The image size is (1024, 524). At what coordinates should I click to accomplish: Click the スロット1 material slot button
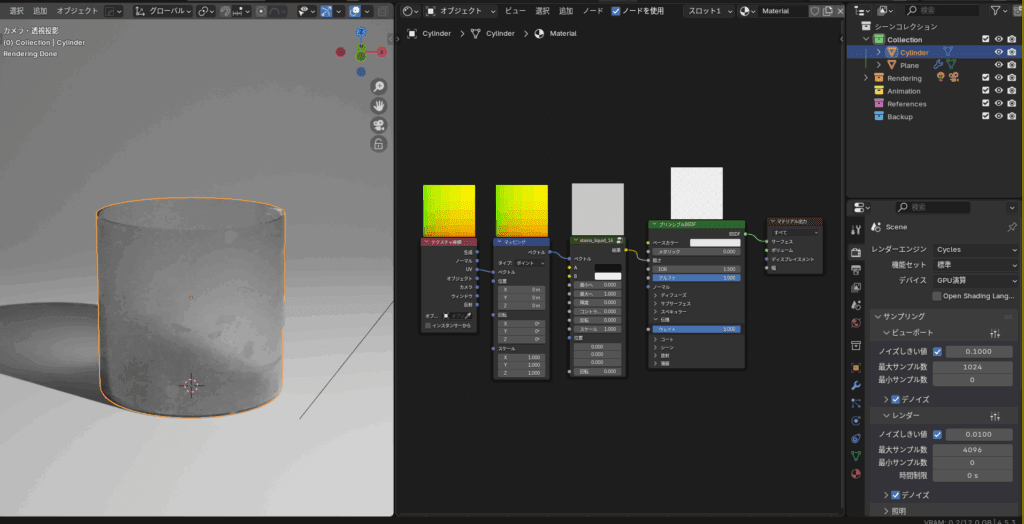point(708,11)
